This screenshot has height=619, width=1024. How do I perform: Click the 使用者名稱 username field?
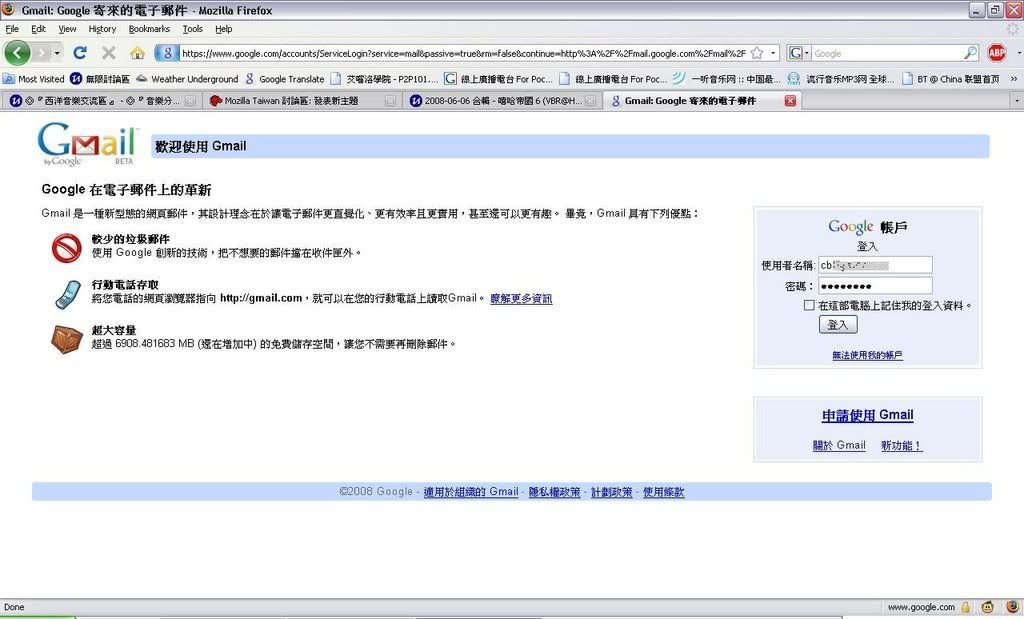(x=875, y=265)
